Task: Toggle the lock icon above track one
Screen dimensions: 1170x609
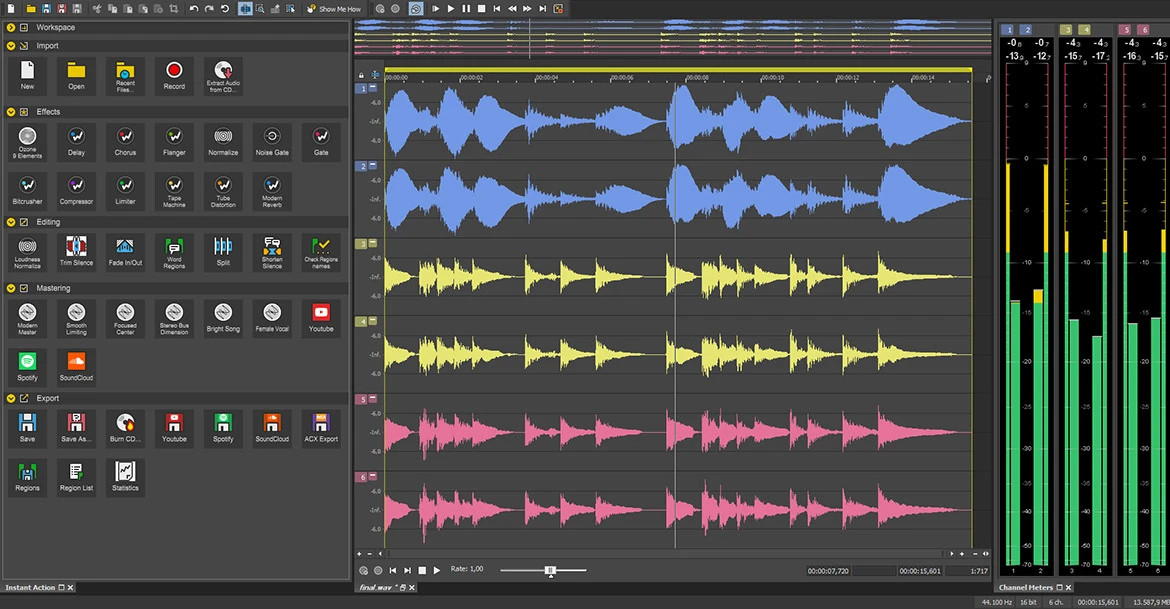Action: [360, 75]
